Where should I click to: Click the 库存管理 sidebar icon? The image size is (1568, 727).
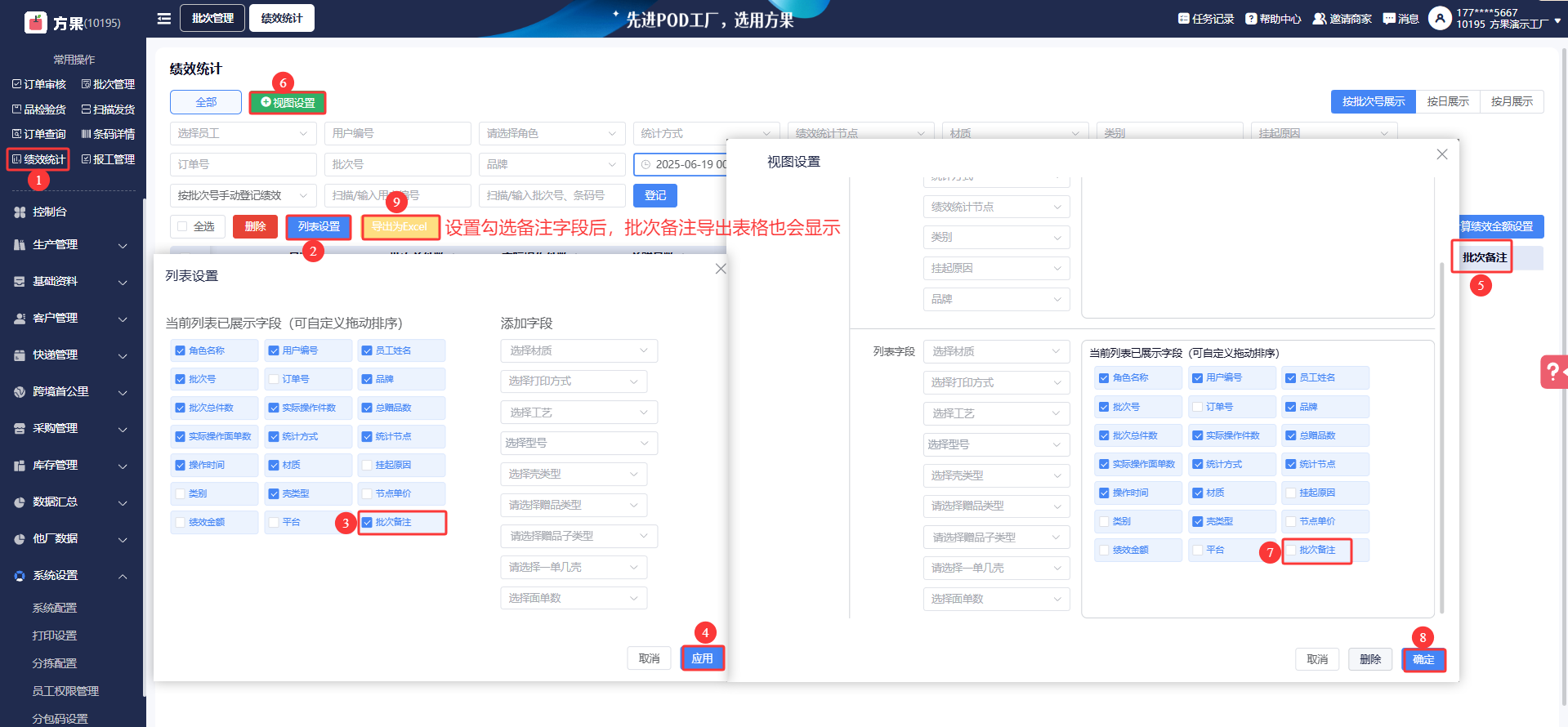tap(20, 465)
